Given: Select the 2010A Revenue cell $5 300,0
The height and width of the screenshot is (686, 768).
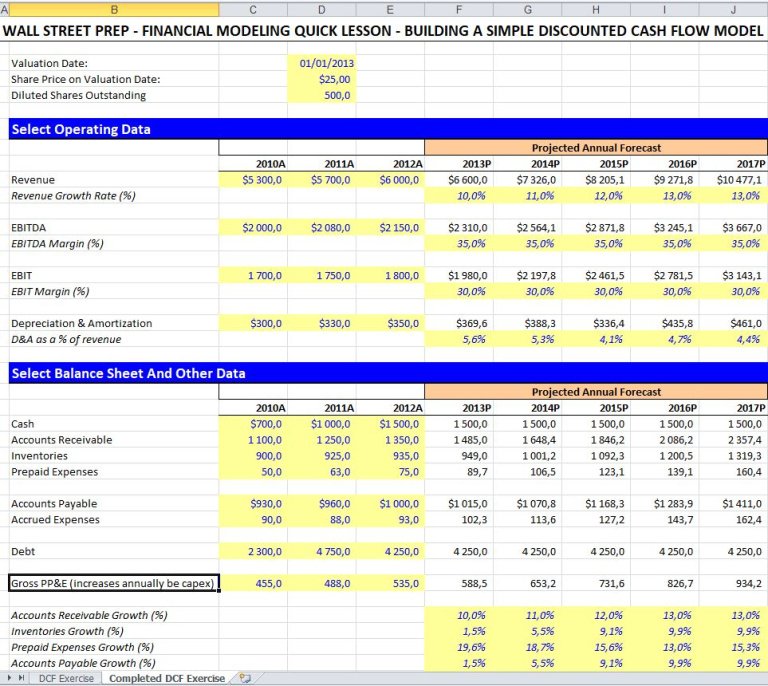Looking at the screenshot, I should click(253, 180).
